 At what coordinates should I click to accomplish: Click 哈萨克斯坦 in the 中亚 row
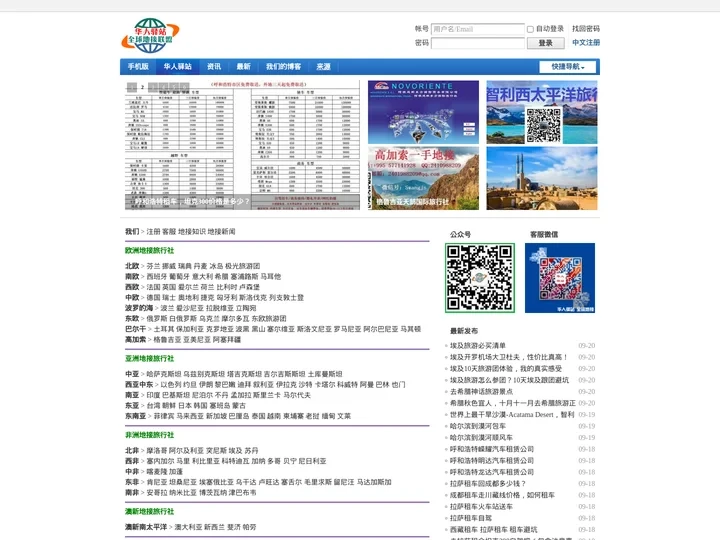point(164,374)
